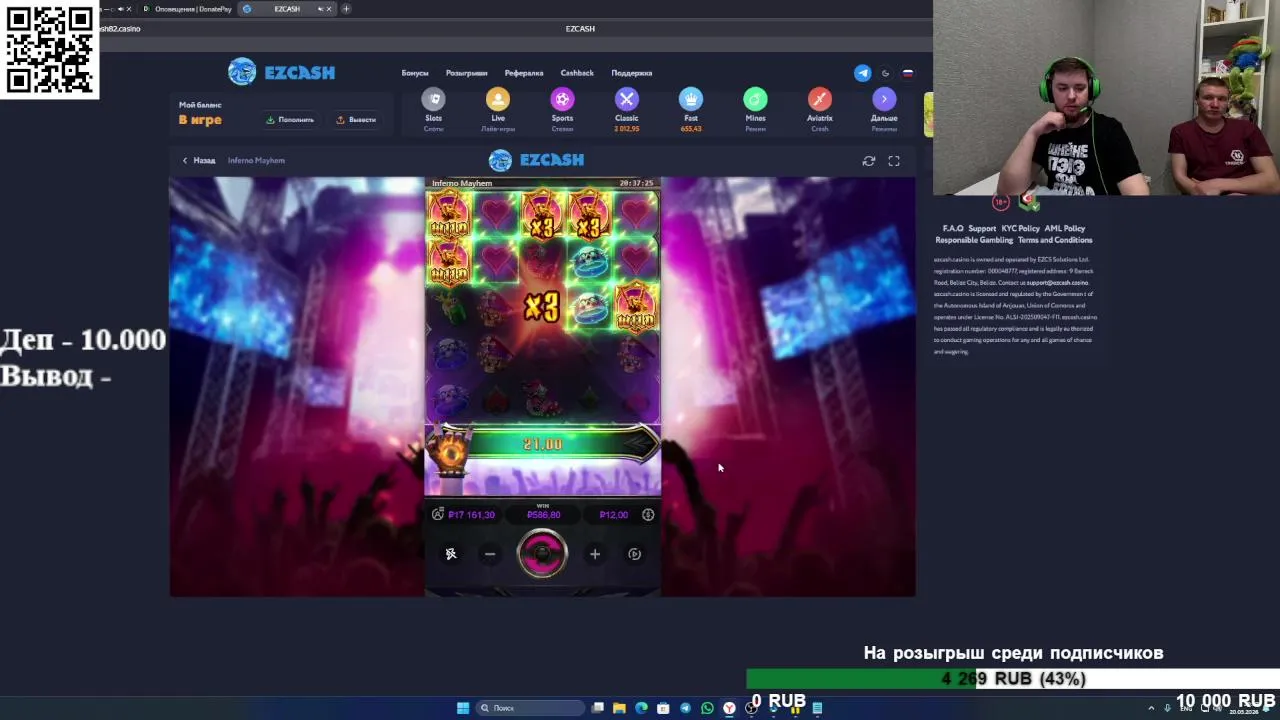Spin the reels with the pink button
Image resolution: width=1280 pixels, height=720 pixels.
click(542, 554)
